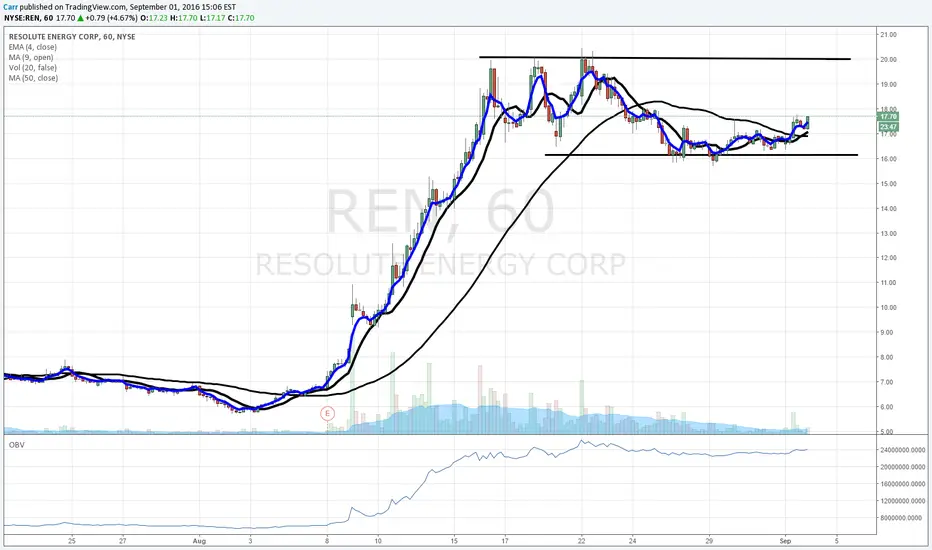Select the lower horizontal support line at 16
Image resolution: width=932 pixels, height=550 pixels.
click(701, 155)
